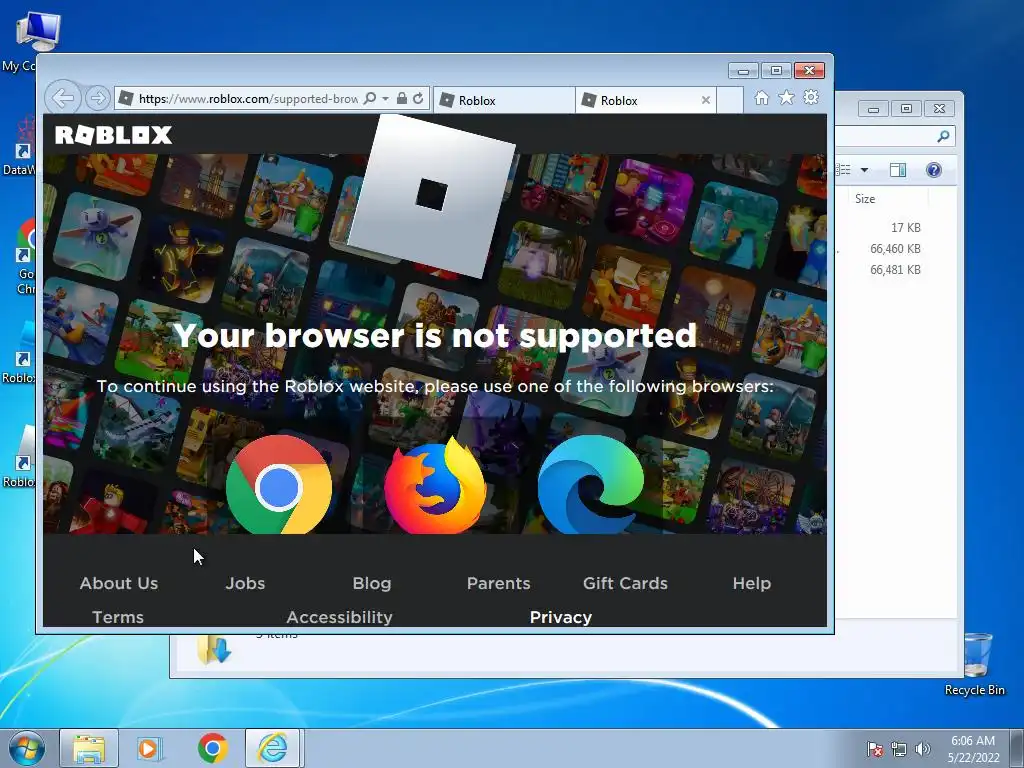
Task: Select the 66,481 KB file size entry
Action: 895,269
